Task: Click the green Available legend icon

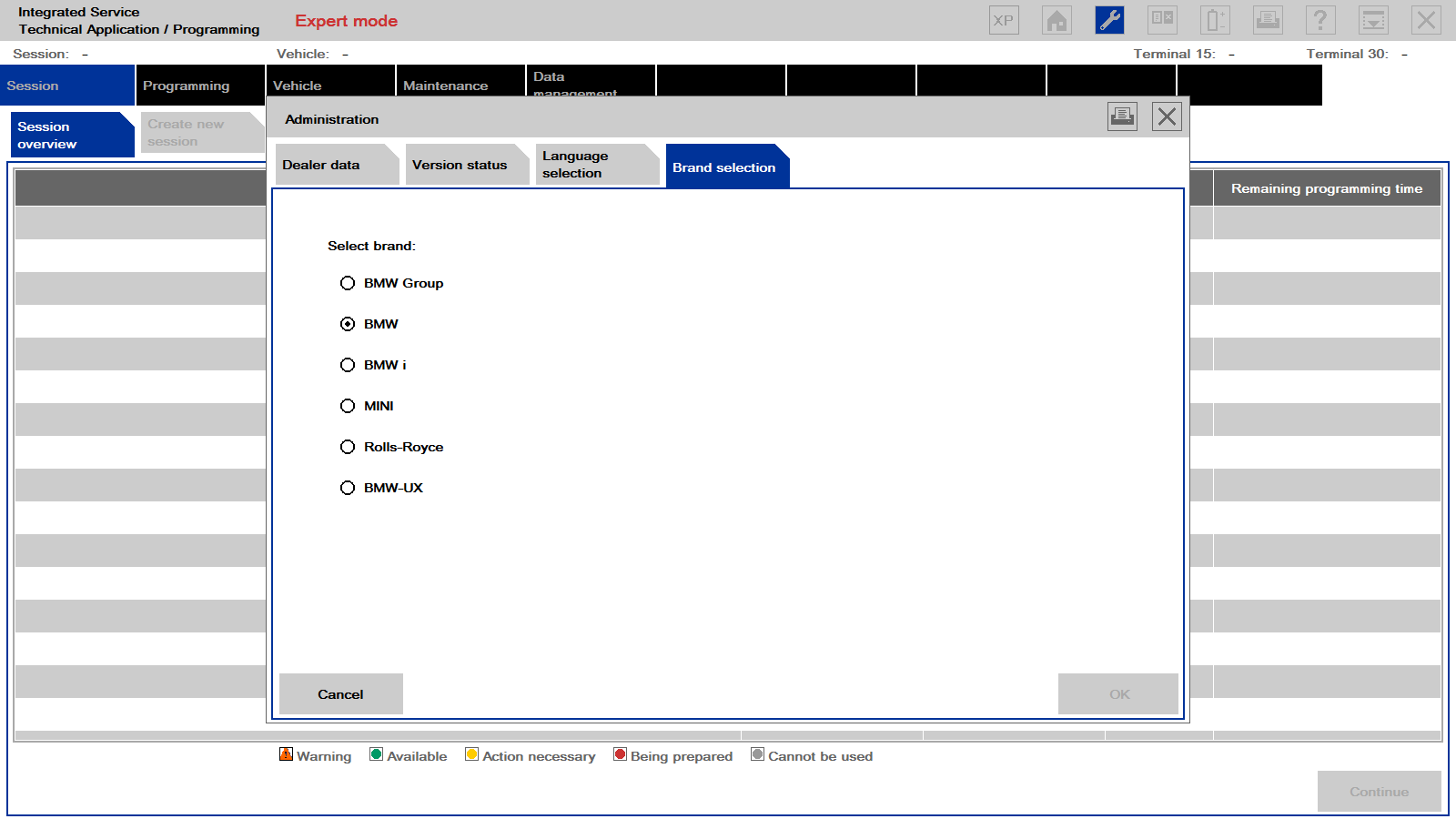Action: coord(377,754)
